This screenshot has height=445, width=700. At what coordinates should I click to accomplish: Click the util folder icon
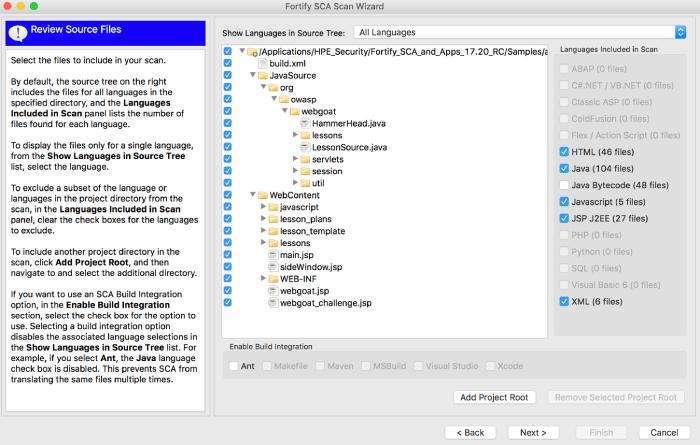pos(305,183)
